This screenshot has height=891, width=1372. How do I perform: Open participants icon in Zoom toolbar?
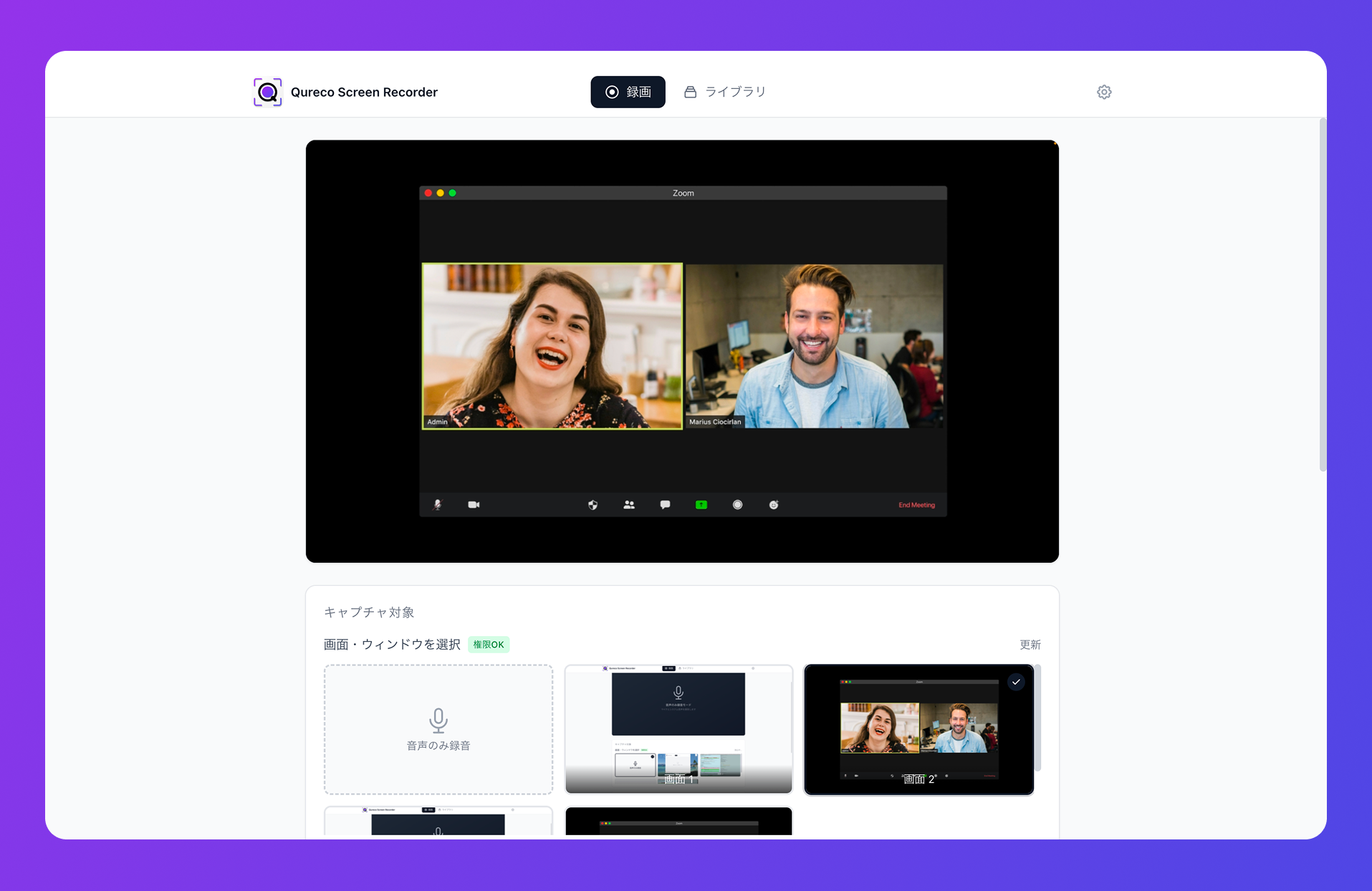(629, 505)
